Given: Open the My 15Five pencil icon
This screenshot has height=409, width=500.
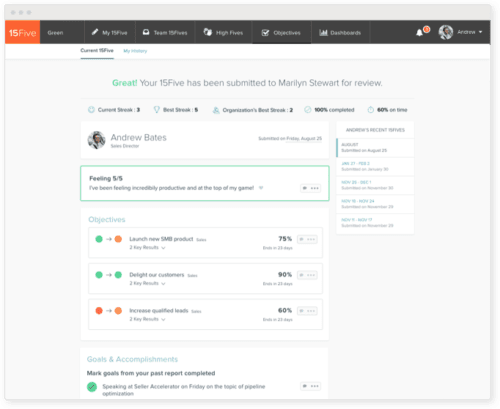Looking at the screenshot, I should coord(95,32).
